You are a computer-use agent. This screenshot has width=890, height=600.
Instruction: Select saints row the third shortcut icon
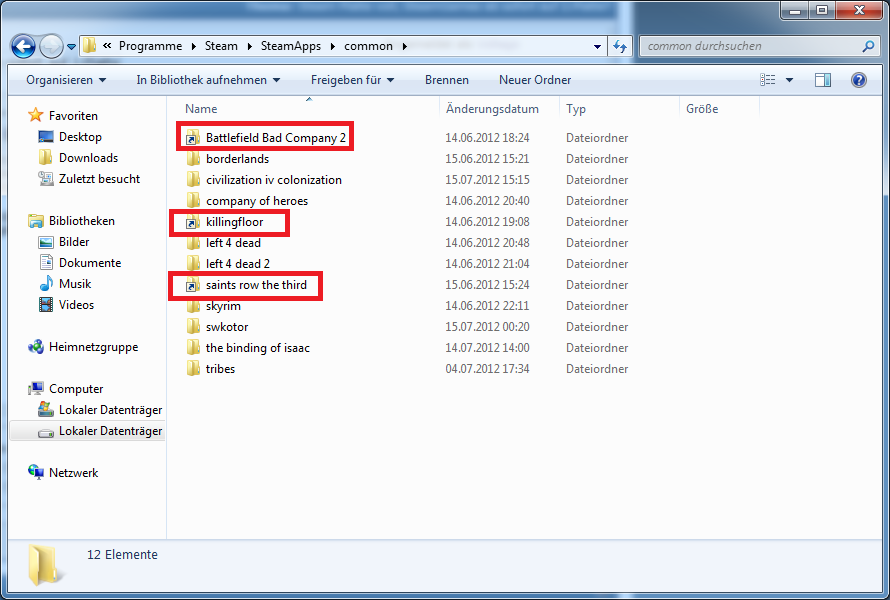tap(193, 284)
